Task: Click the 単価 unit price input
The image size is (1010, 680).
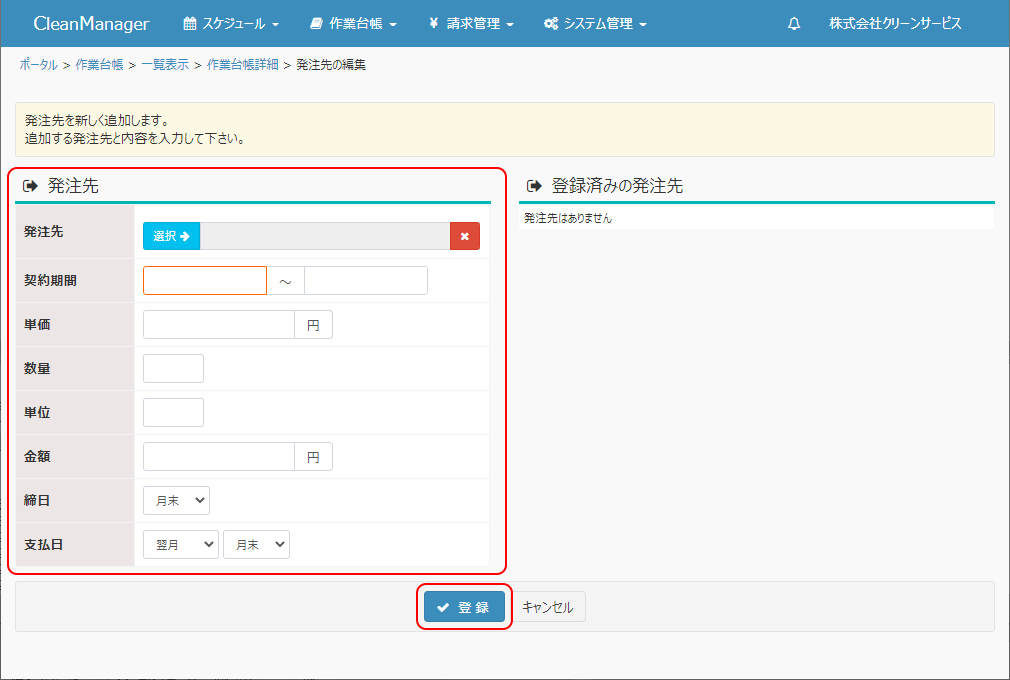Action: click(x=219, y=325)
